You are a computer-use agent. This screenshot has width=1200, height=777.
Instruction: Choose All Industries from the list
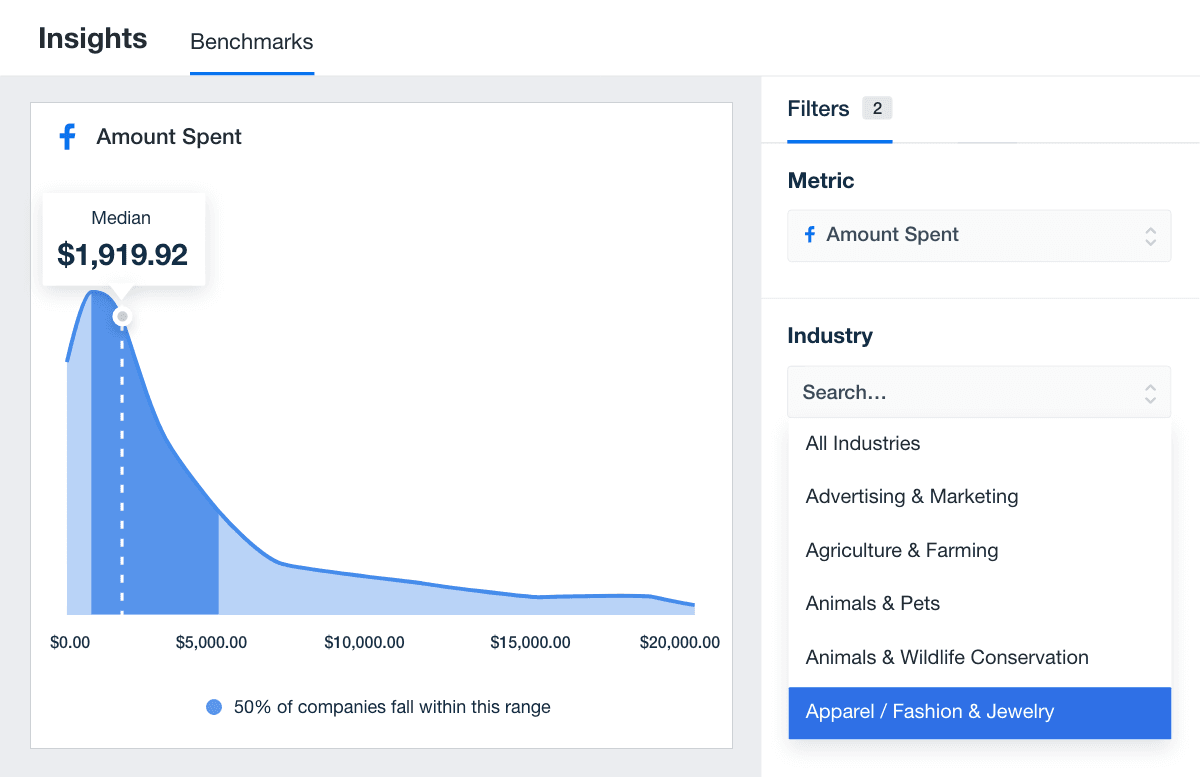click(x=862, y=443)
